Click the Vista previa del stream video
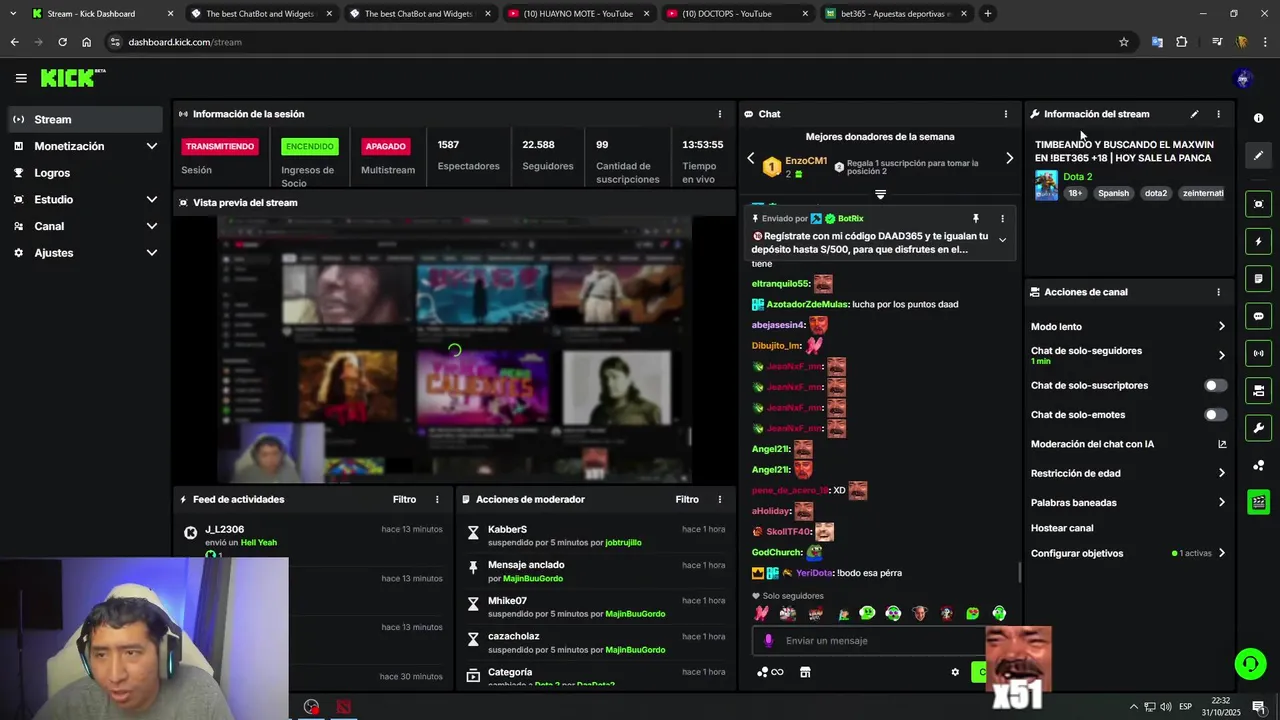Image resolution: width=1280 pixels, height=720 pixels. coord(453,349)
